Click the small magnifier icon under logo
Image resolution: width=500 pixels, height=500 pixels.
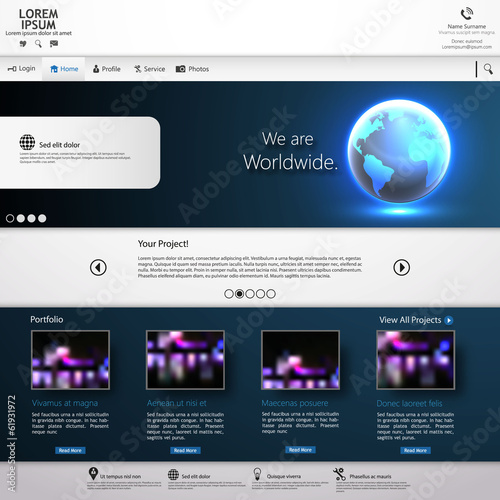[x=38, y=44]
